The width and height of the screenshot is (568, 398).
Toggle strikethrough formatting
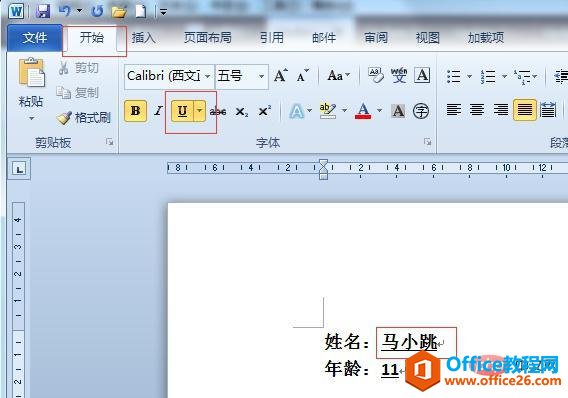218,111
